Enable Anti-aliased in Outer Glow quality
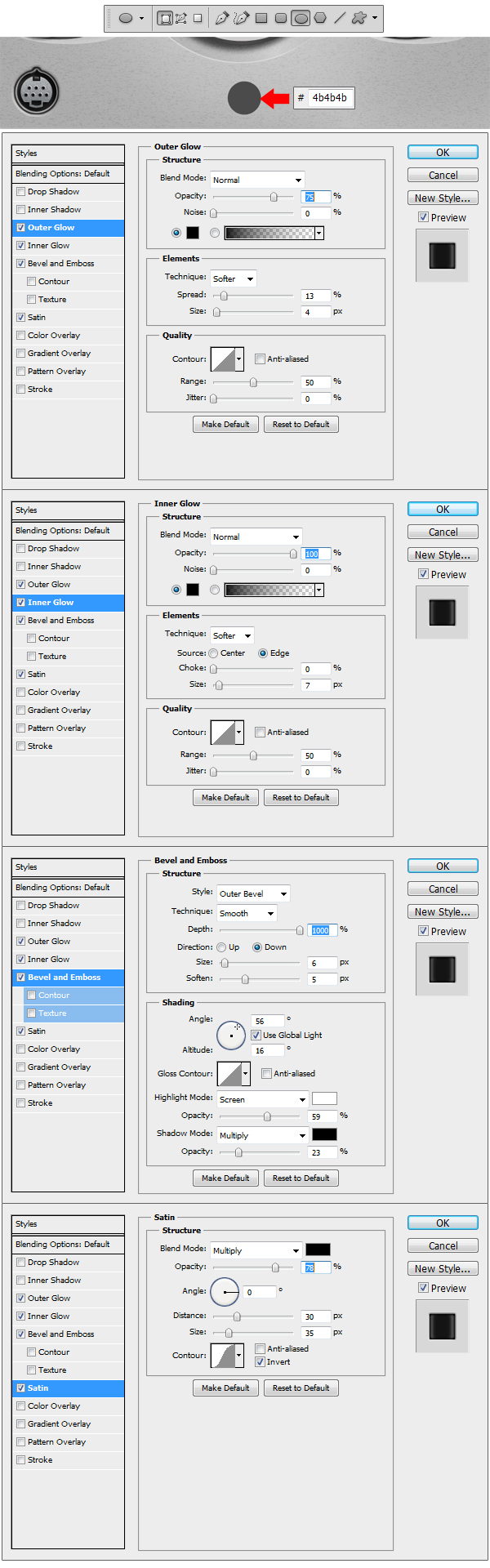The width and height of the screenshot is (490, 1568). [x=260, y=359]
